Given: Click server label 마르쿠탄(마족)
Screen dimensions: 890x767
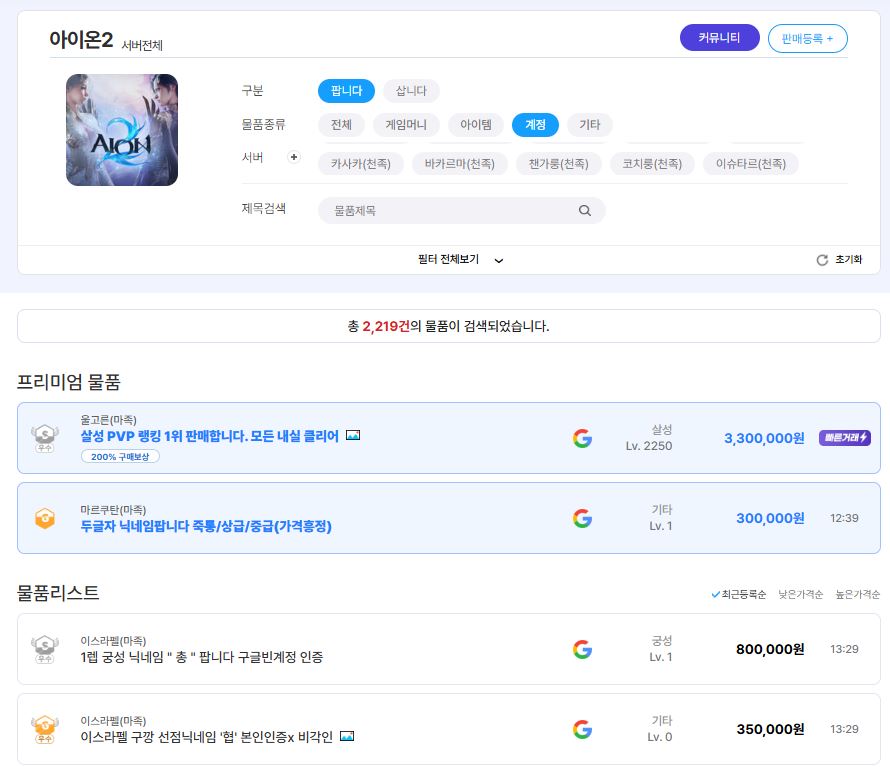Looking at the screenshot, I should click(114, 510).
